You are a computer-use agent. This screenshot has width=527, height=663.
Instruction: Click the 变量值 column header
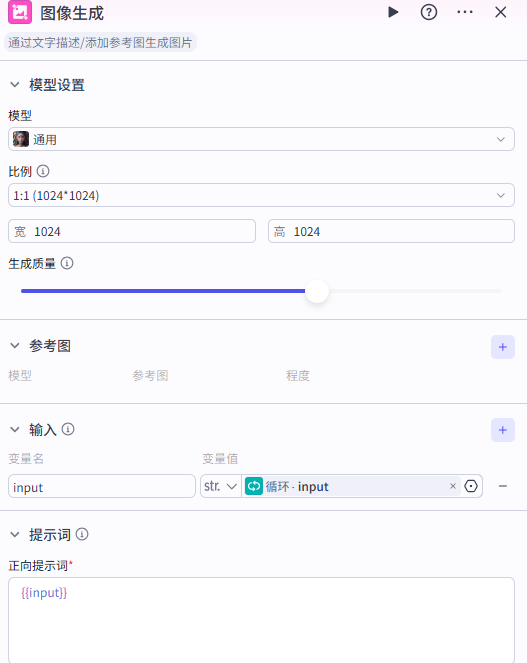220,458
